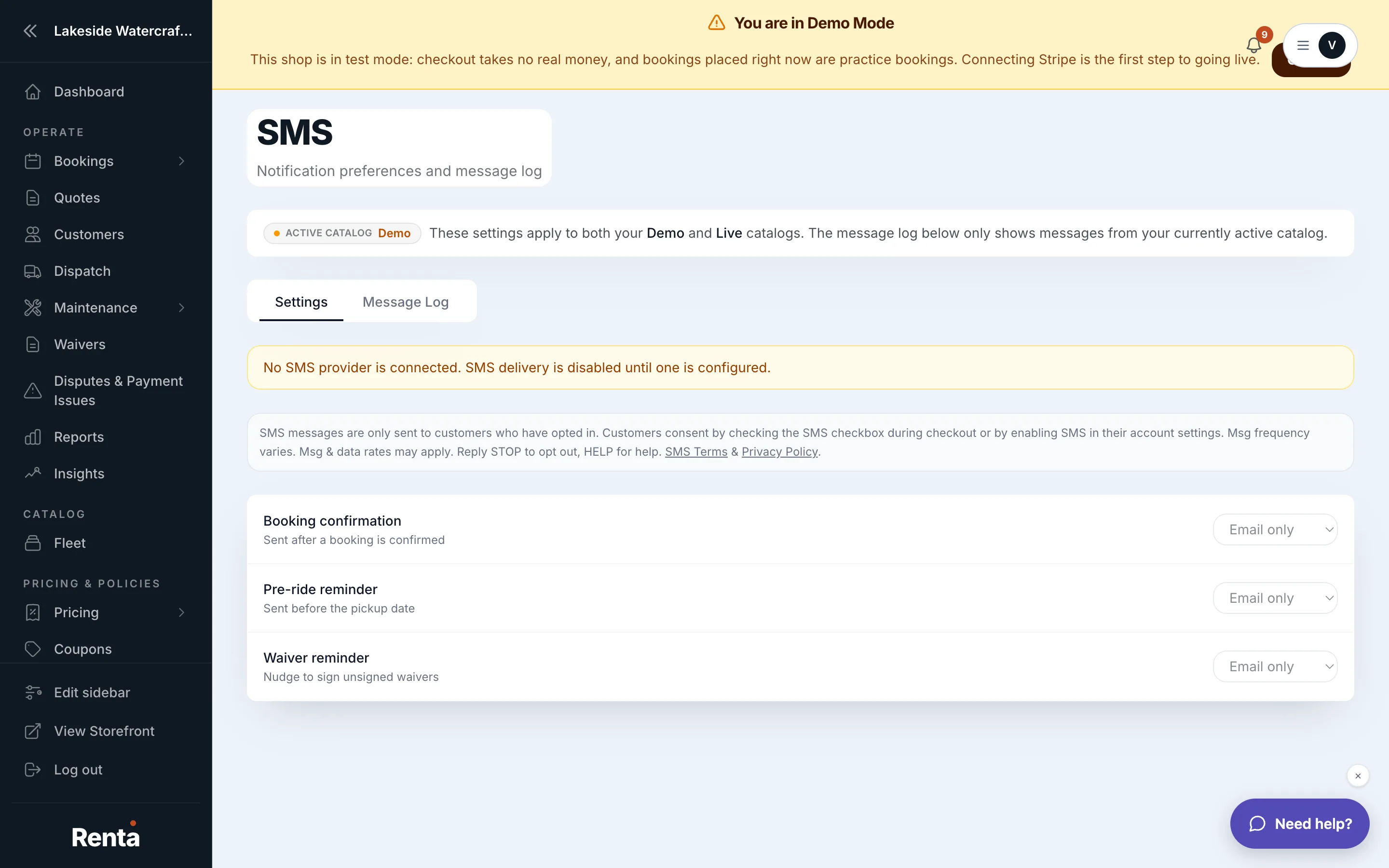Click the Log out icon

click(33, 770)
